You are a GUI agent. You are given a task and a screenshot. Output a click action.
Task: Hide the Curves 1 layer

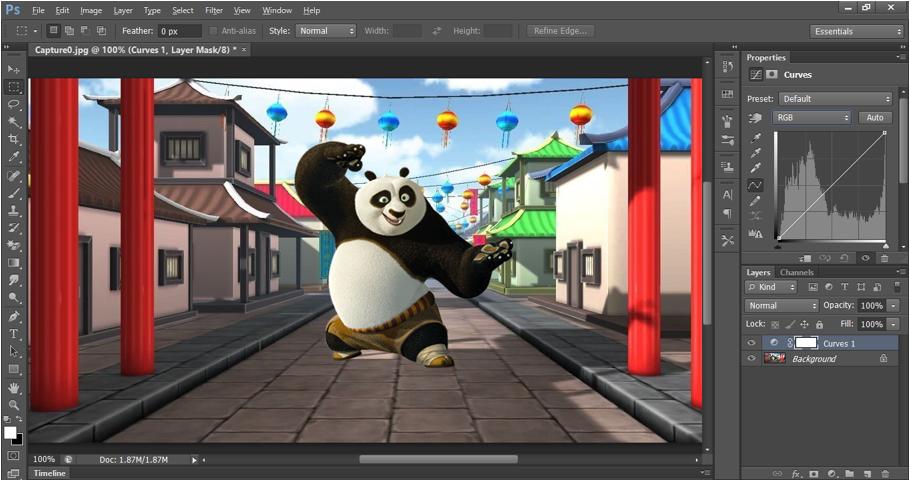pos(751,343)
